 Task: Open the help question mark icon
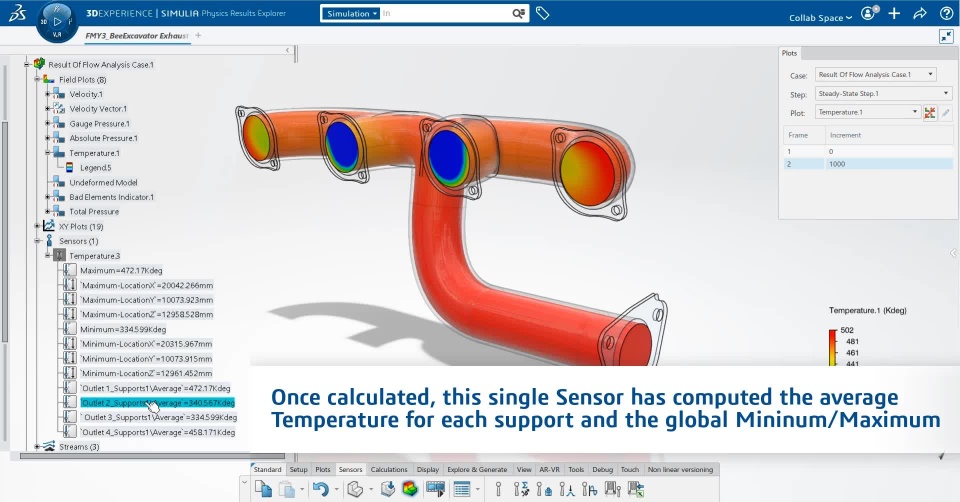point(946,13)
